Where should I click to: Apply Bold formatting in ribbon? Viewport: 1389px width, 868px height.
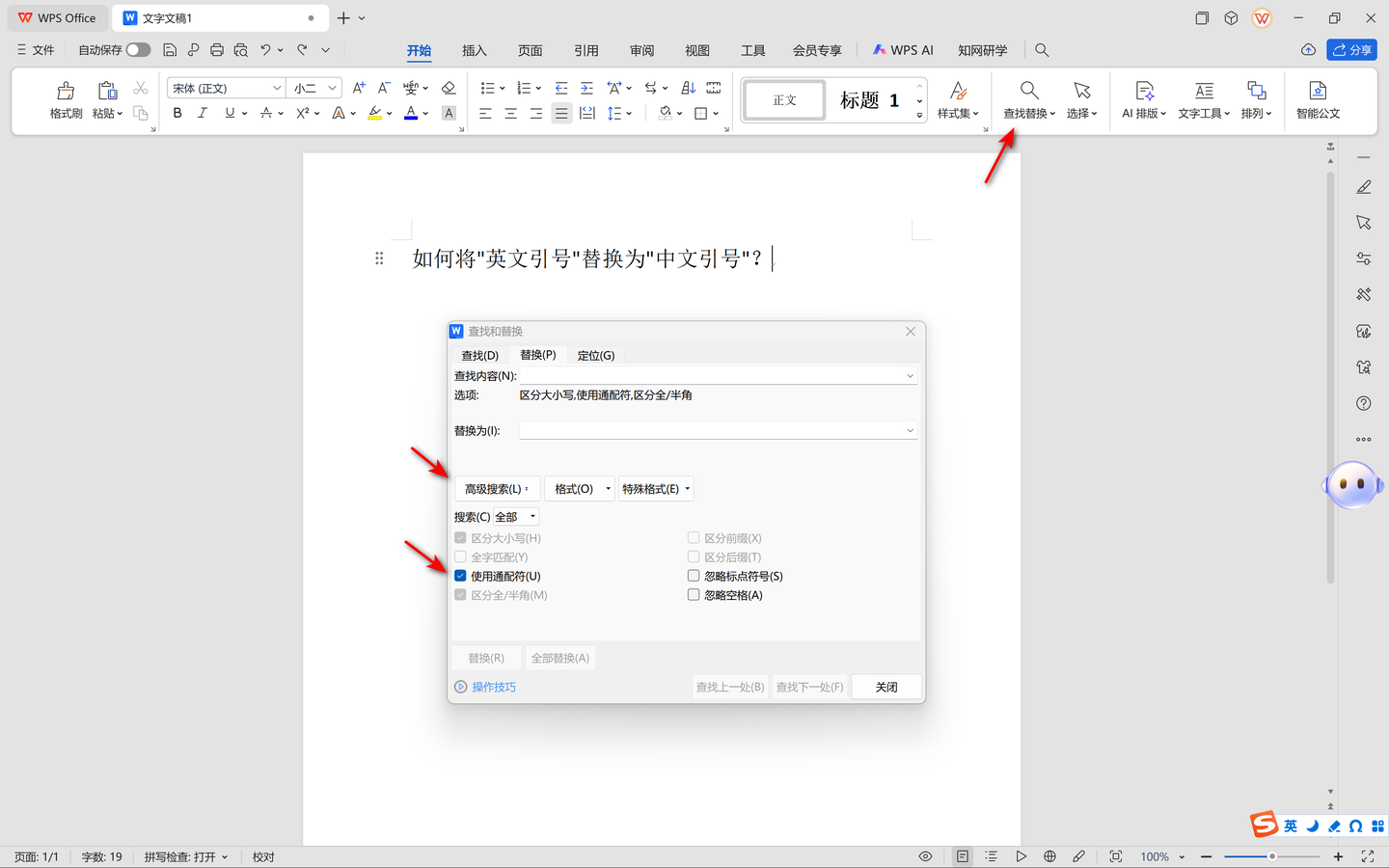[x=177, y=113]
